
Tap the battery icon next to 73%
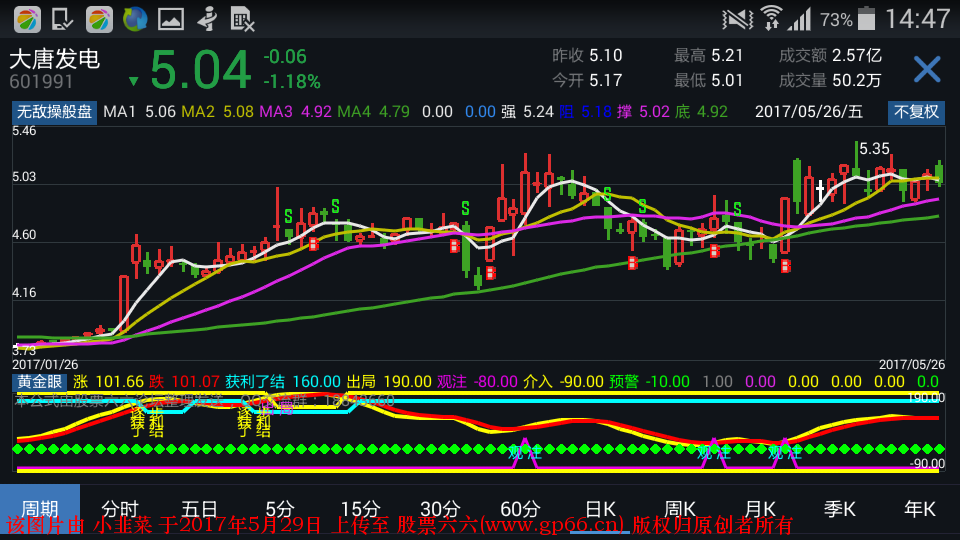coord(867,19)
